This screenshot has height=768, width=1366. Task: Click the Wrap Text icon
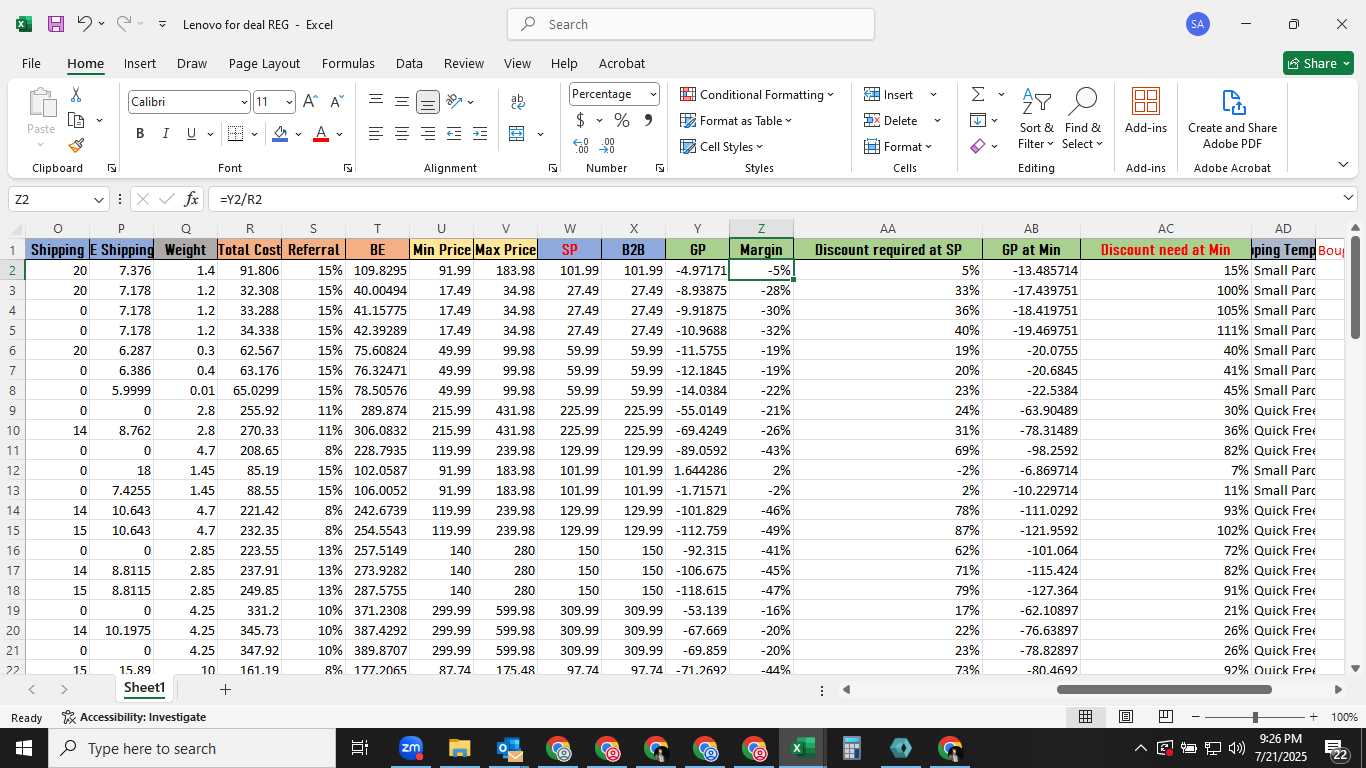(x=518, y=102)
